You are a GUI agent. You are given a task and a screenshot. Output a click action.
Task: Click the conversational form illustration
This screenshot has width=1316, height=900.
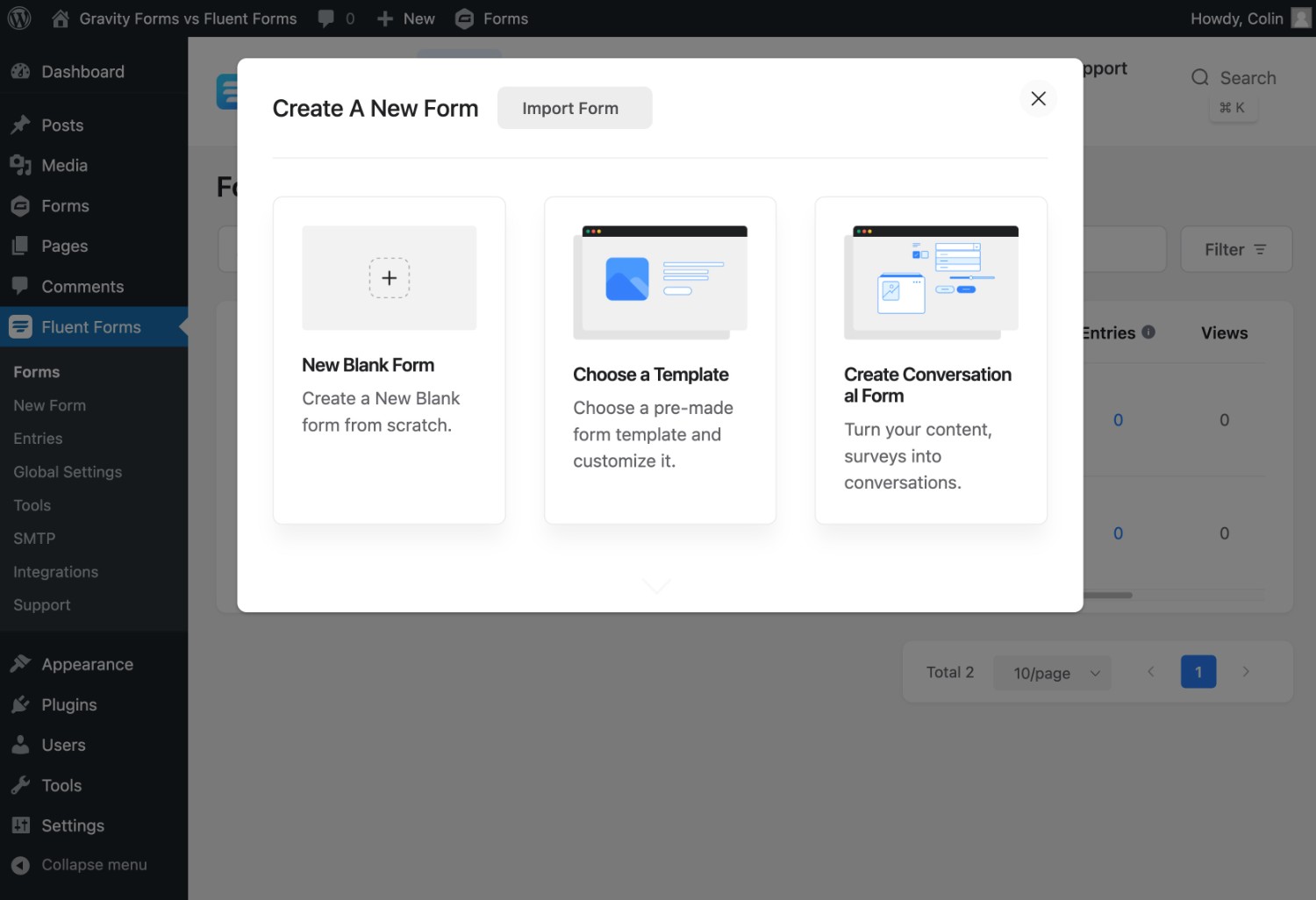[x=931, y=282]
